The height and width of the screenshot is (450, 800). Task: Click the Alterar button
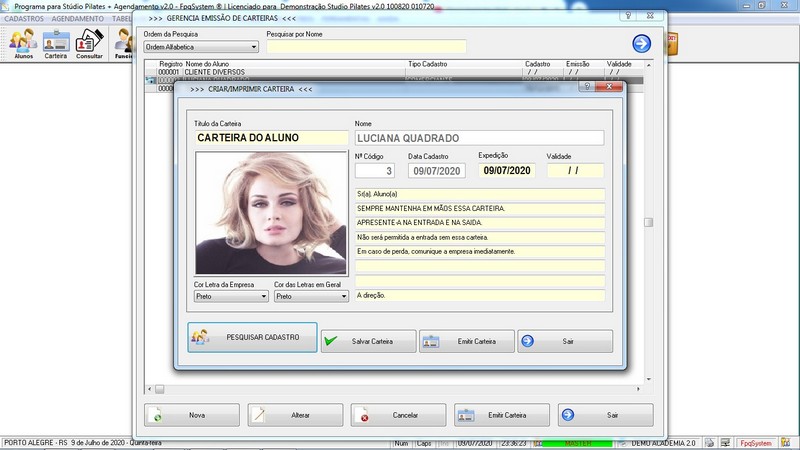point(295,415)
